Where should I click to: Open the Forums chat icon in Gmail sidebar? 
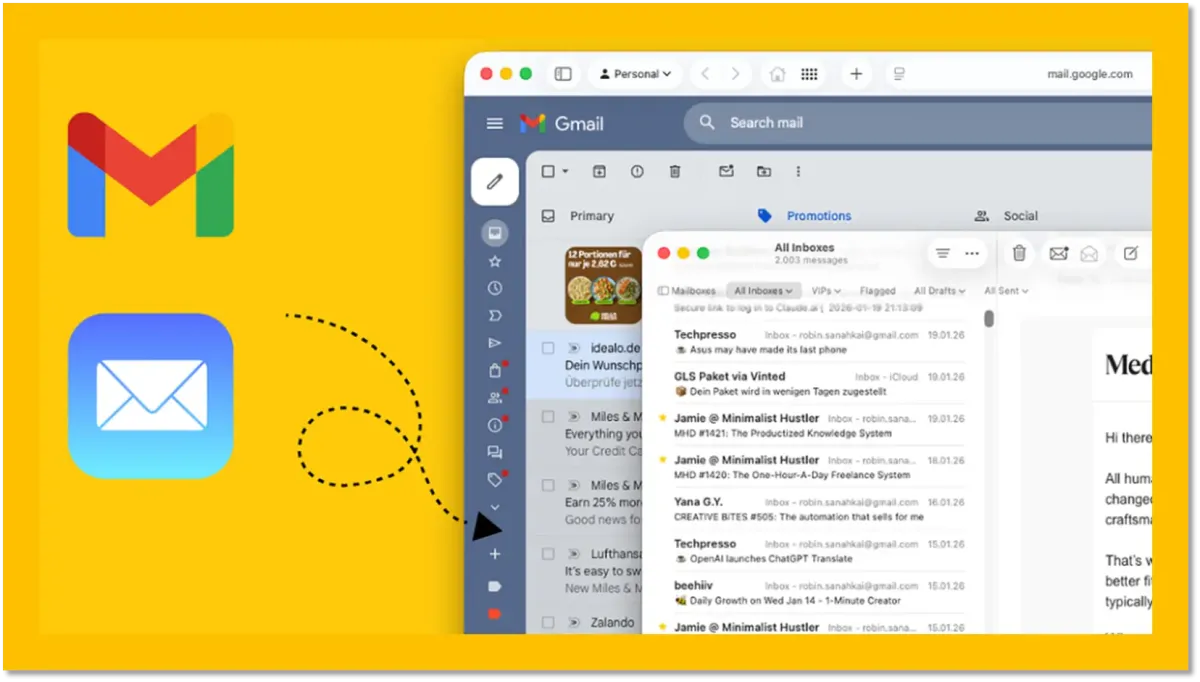pyautogui.click(x=494, y=452)
